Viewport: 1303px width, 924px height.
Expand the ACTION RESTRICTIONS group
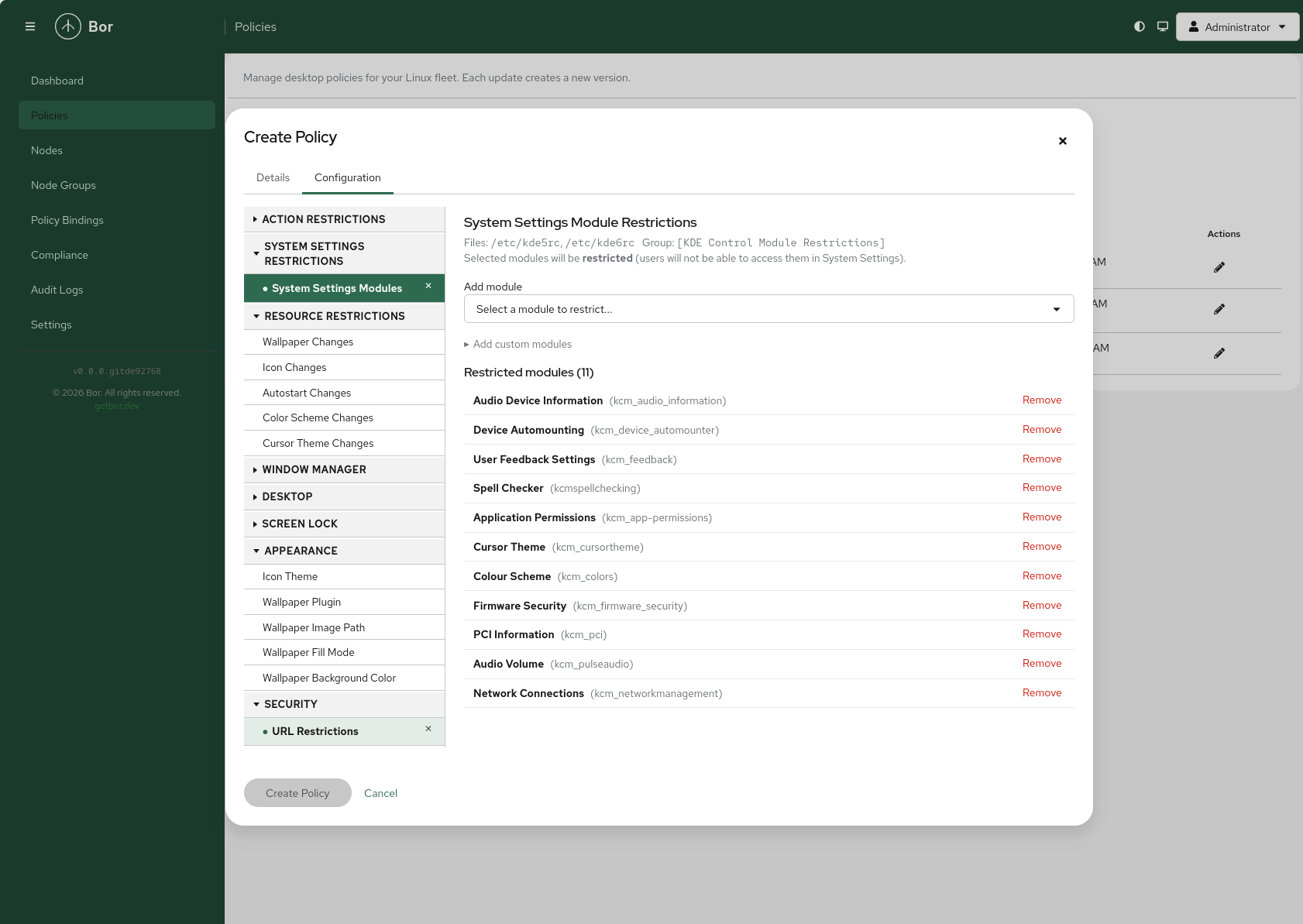[344, 219]
